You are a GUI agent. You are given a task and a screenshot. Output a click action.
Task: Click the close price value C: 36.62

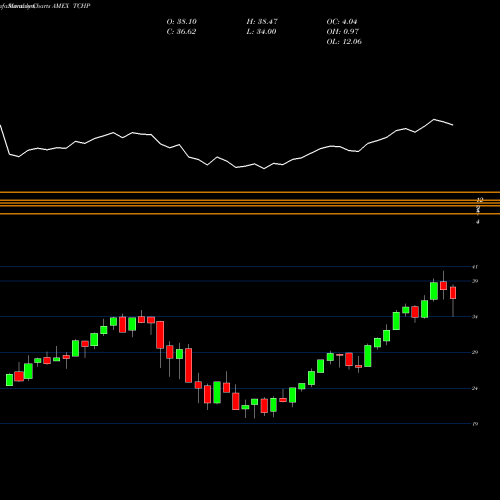(x=181, y=32)
